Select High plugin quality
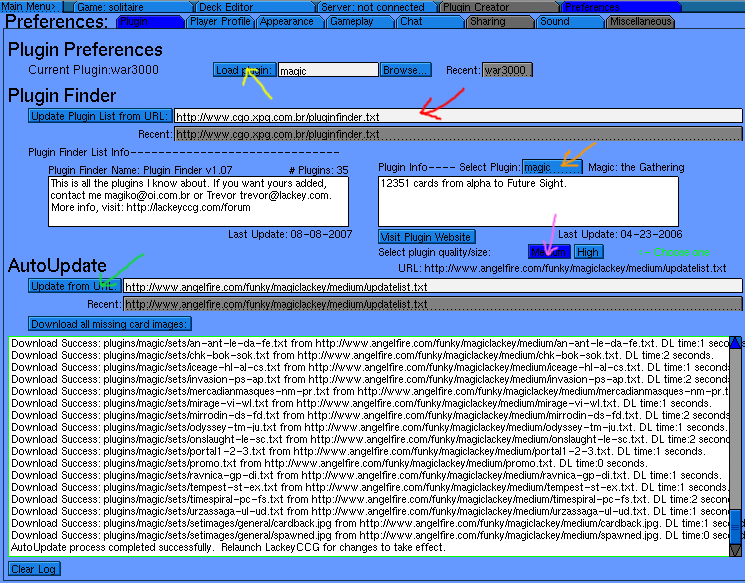This screenshot has width=745, height=583. point(588,252)
